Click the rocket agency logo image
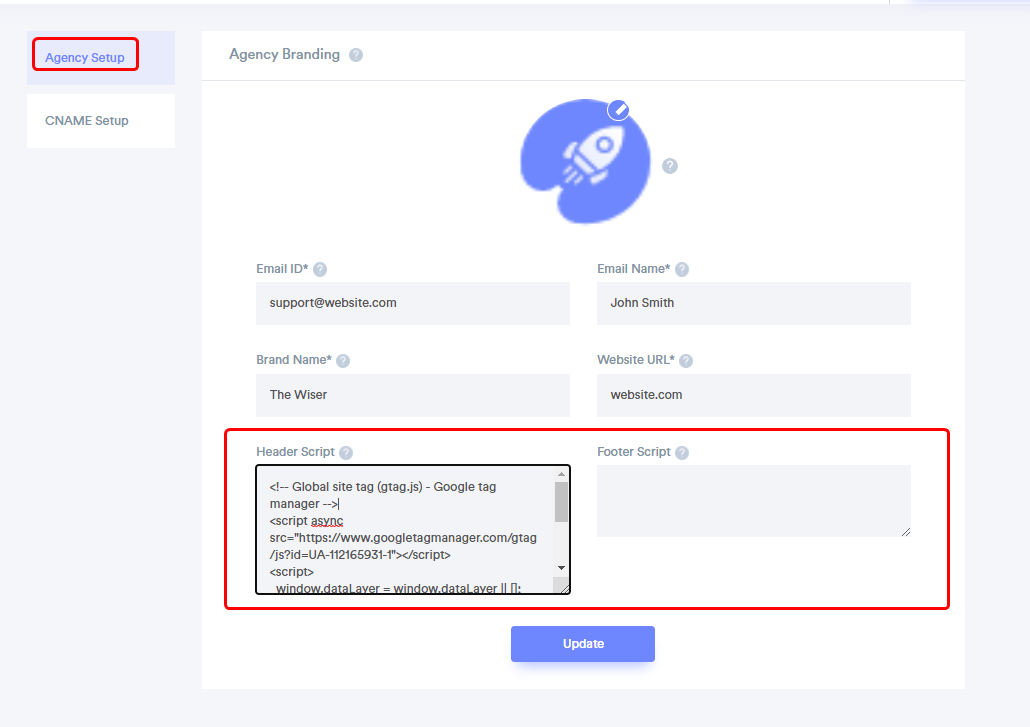Screen dimensions: 1030x727 [585, 162]
